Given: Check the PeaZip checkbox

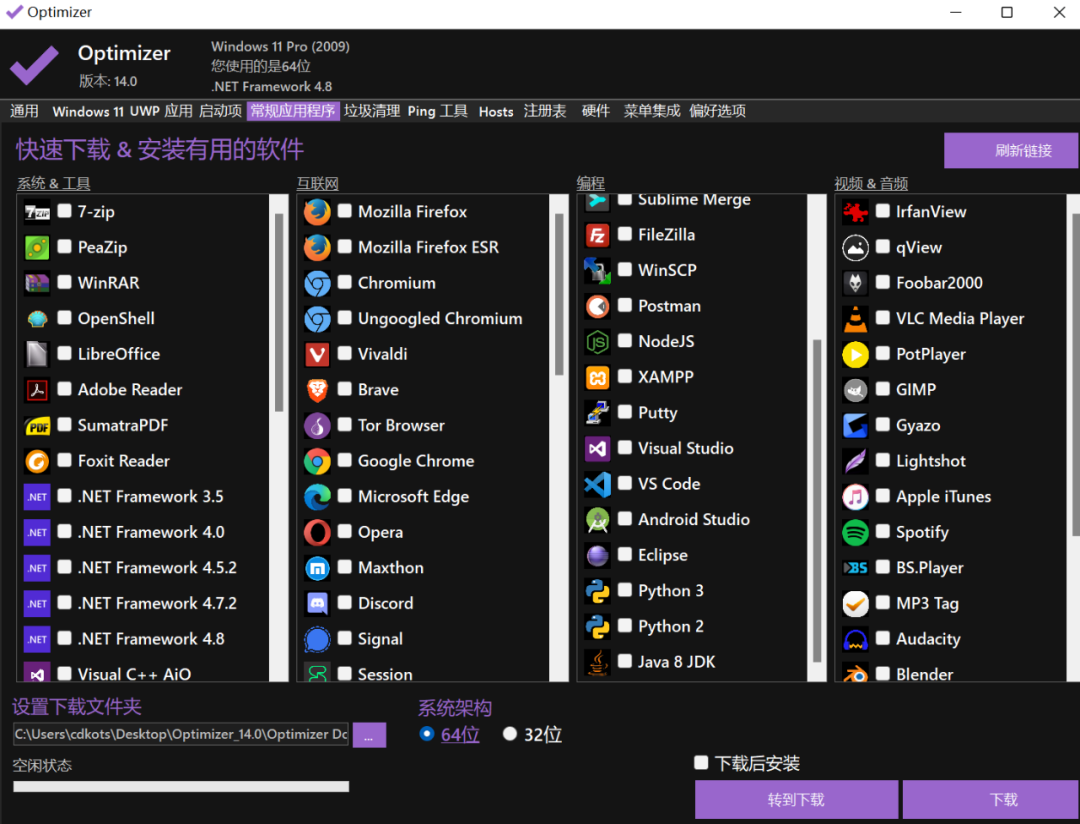Looking at the screenshot, I should pyautogui.click(x=65, y=246).
